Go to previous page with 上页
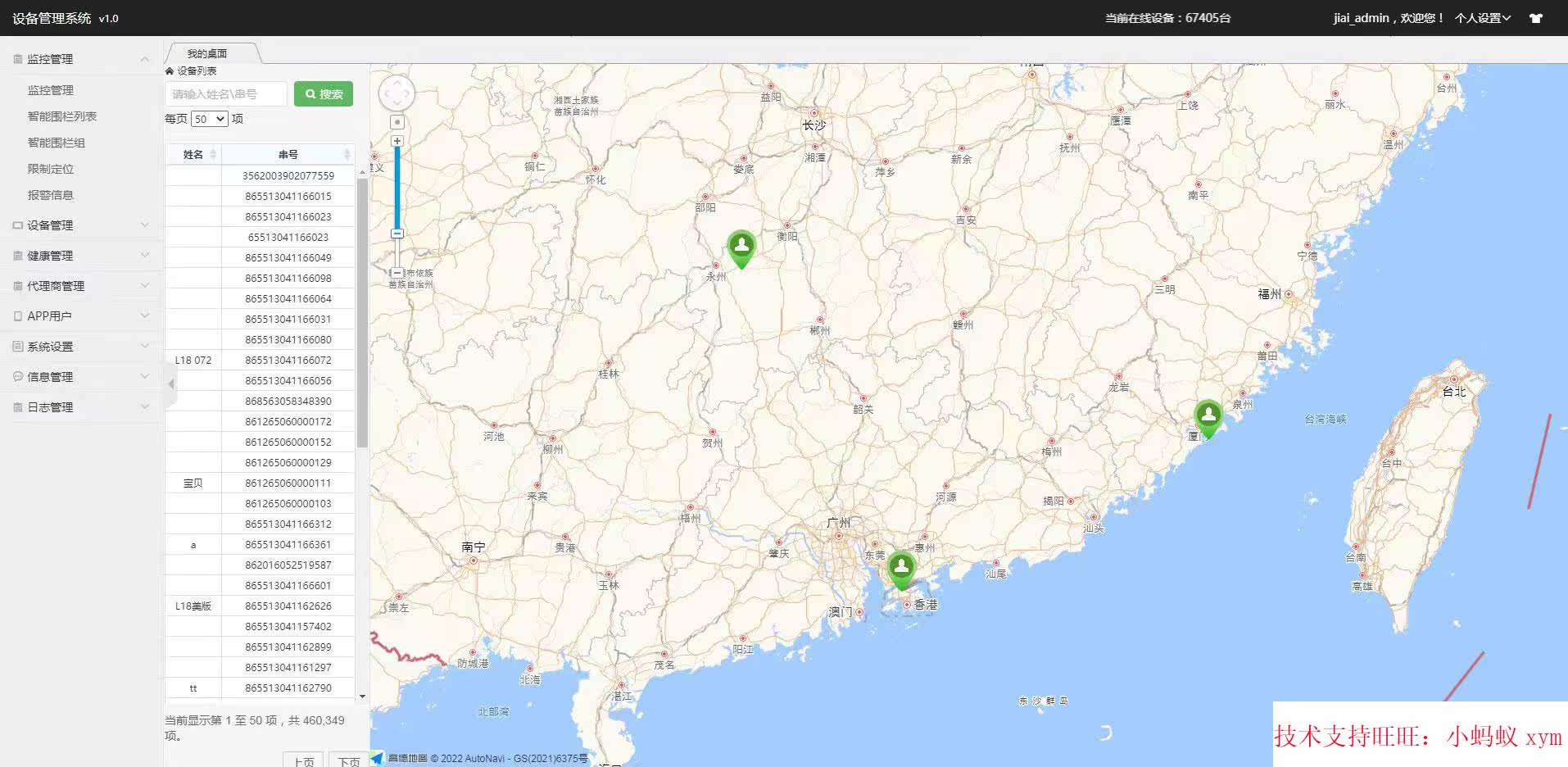 303,760
